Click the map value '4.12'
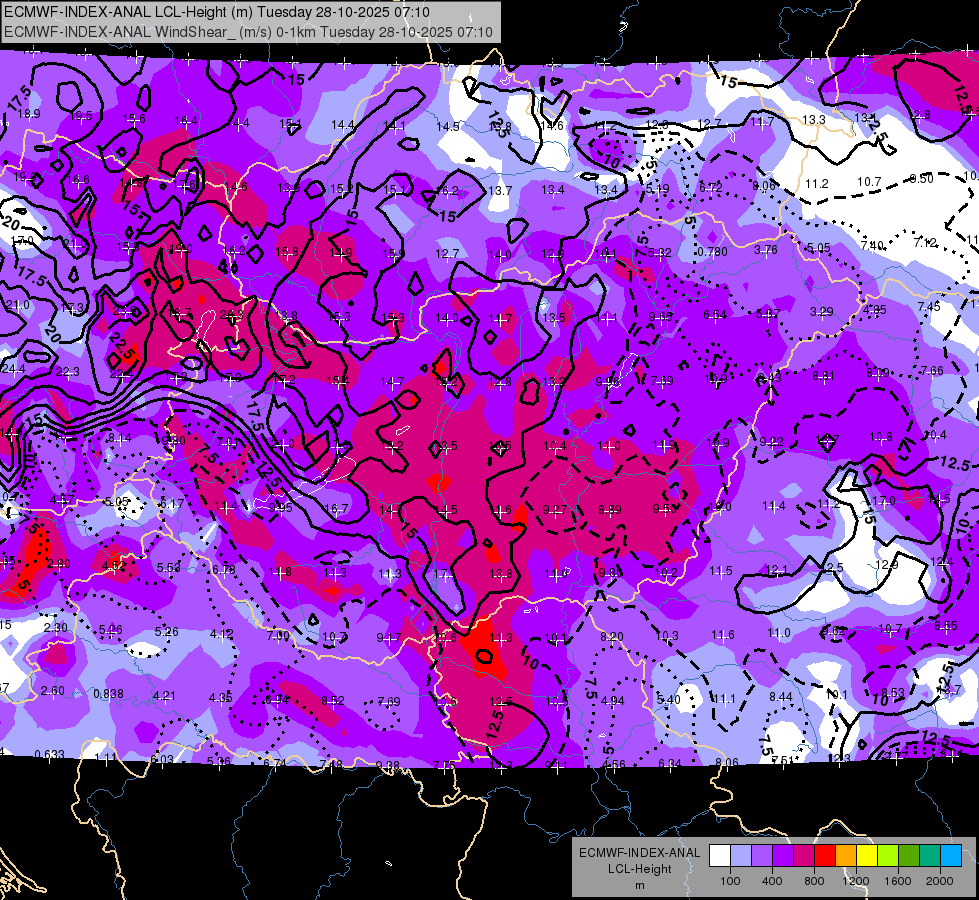 (221, 634)
